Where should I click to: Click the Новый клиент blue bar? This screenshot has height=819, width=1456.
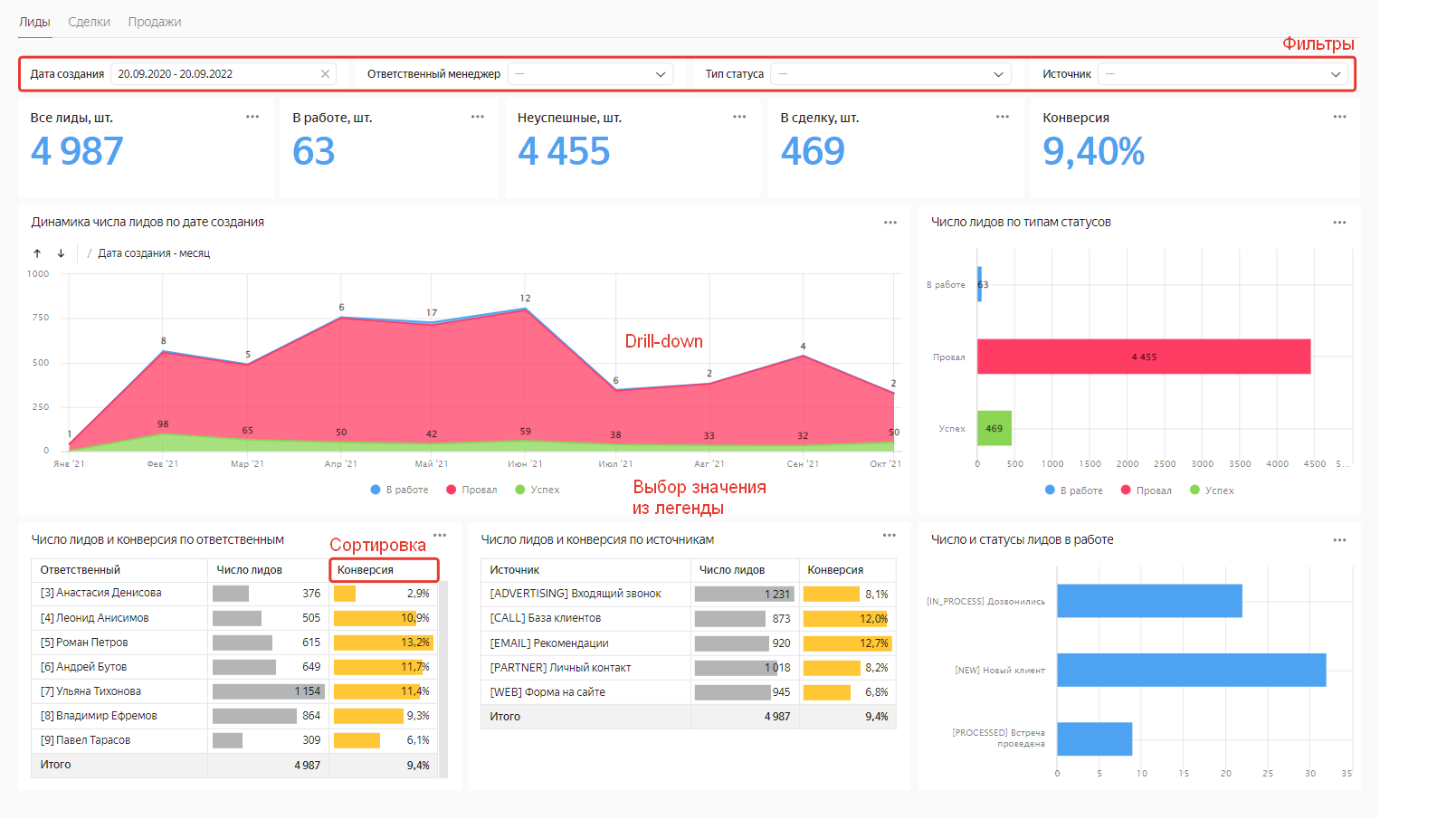pos(1192,670)
